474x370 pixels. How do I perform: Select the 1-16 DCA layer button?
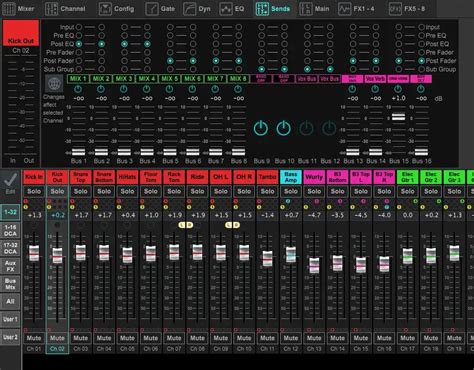click(10, 230)
